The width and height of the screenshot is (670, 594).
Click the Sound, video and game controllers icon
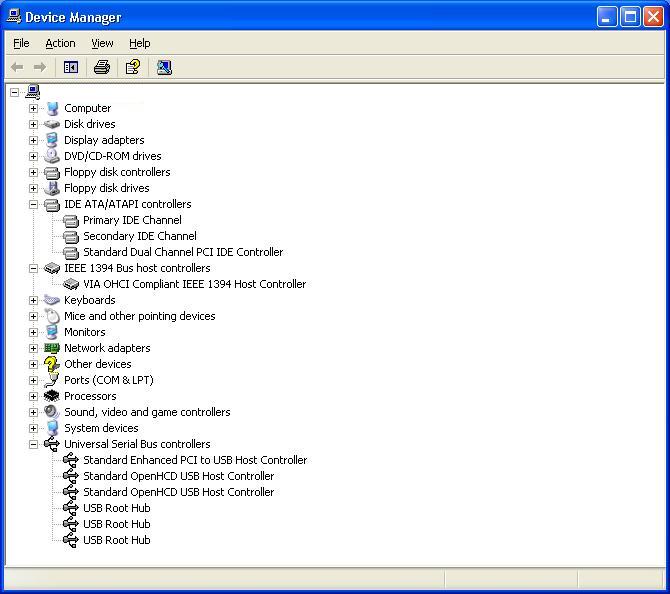[x=52, y=412]
